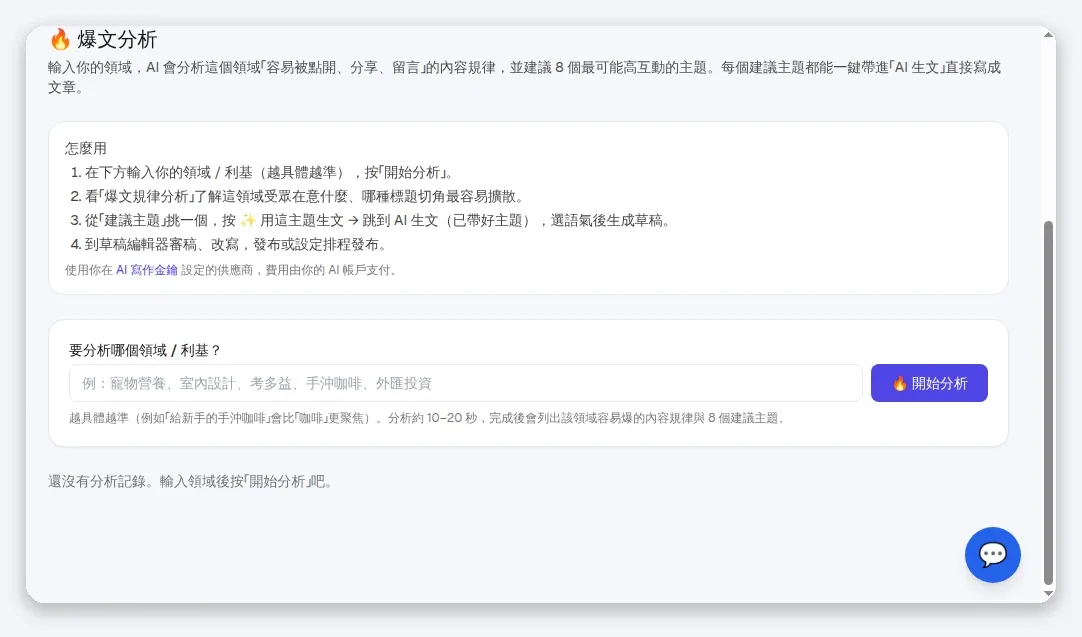
Task: Open the chat bubble support widget
Action: coord(992,555)
